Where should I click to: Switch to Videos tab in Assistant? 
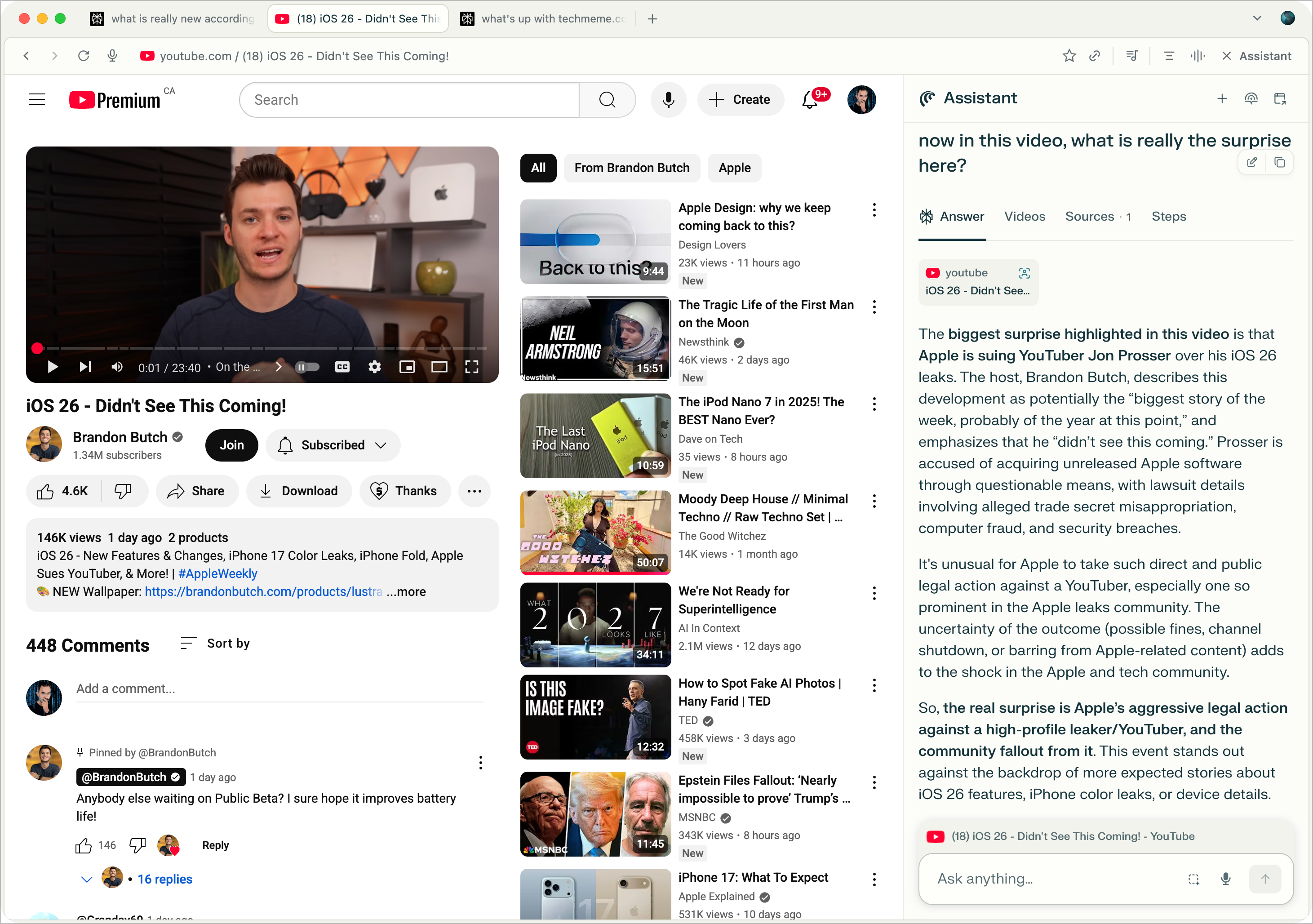click(1025, 217)
